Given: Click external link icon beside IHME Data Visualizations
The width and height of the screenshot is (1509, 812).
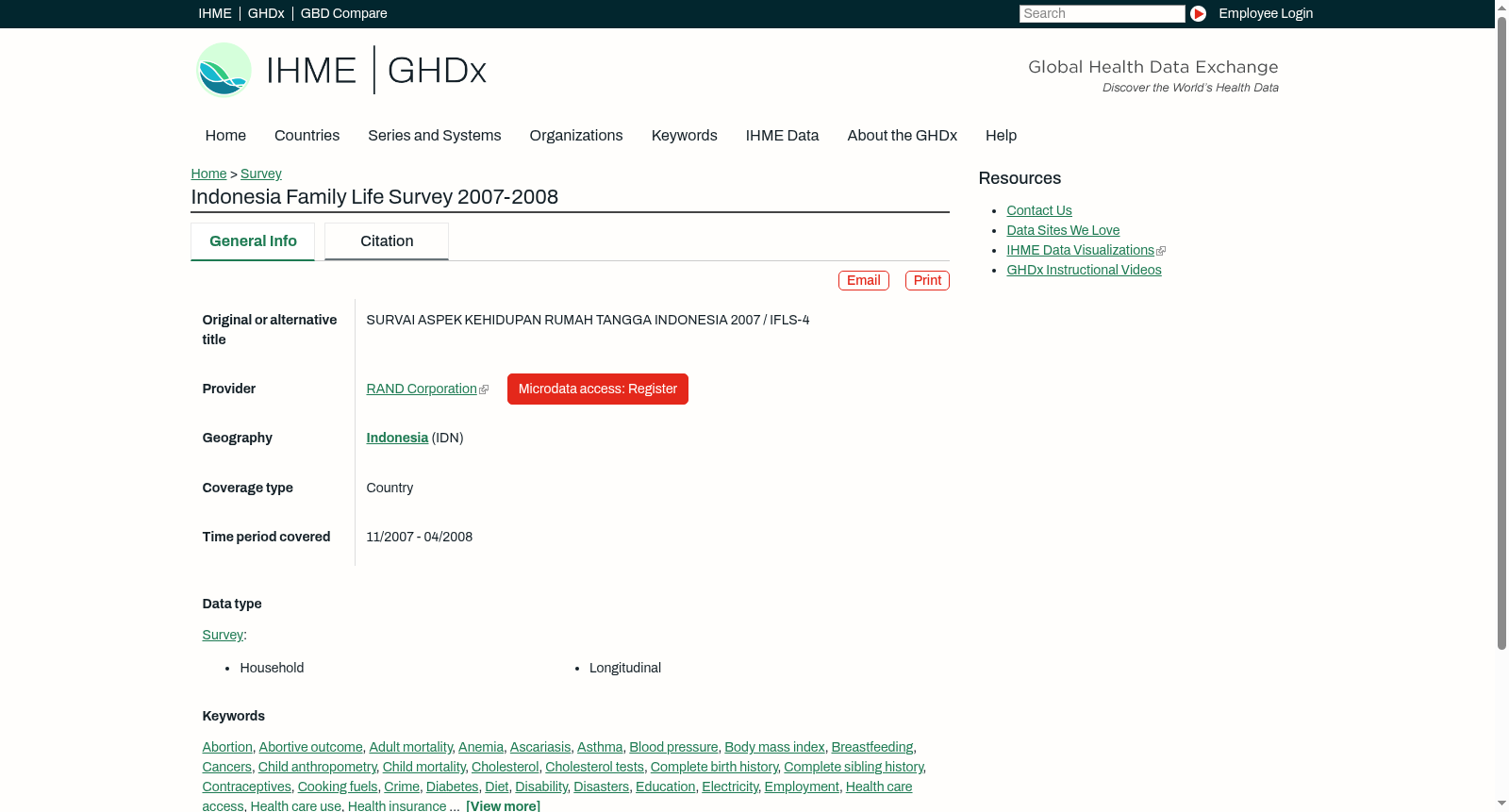Looking at the screenshot, I should click(x=1161, y=251).
